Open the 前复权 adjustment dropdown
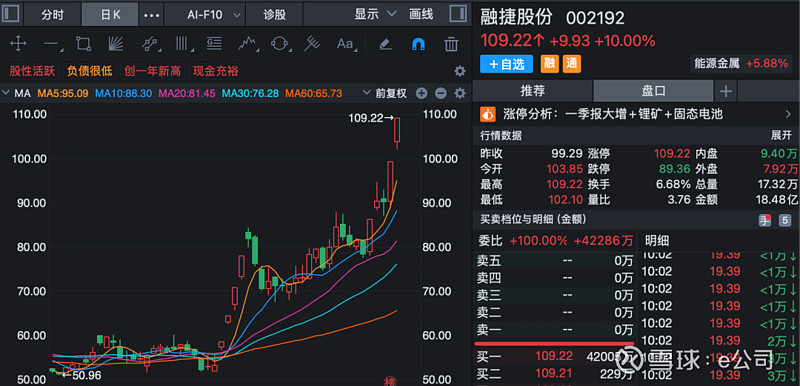This screenshot has height=386, width=800. pyautogui.click(x=385, y=93)
